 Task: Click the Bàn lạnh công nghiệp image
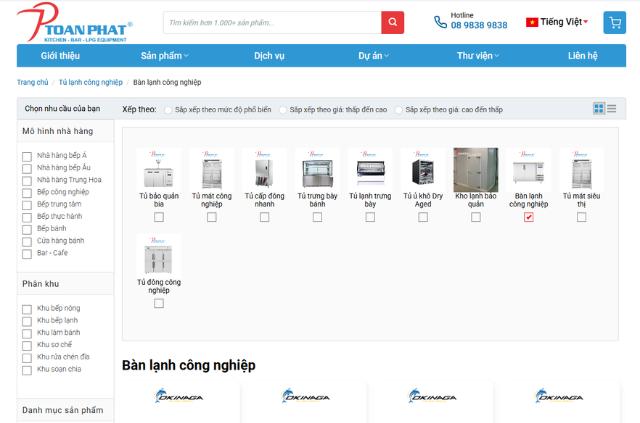(x=529, y=170)
